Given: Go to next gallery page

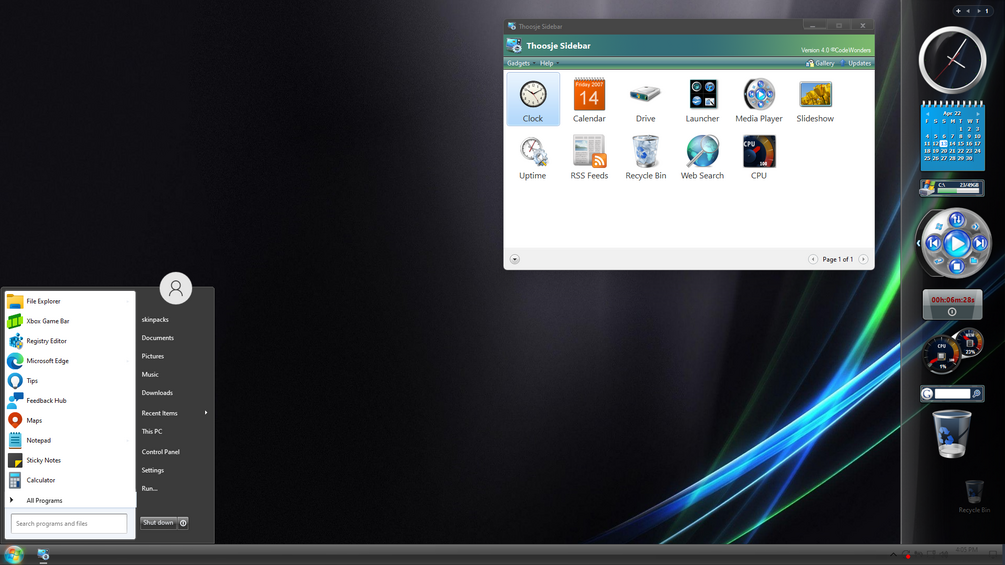Looking at the screenshot, I should [x=863, y=259].
